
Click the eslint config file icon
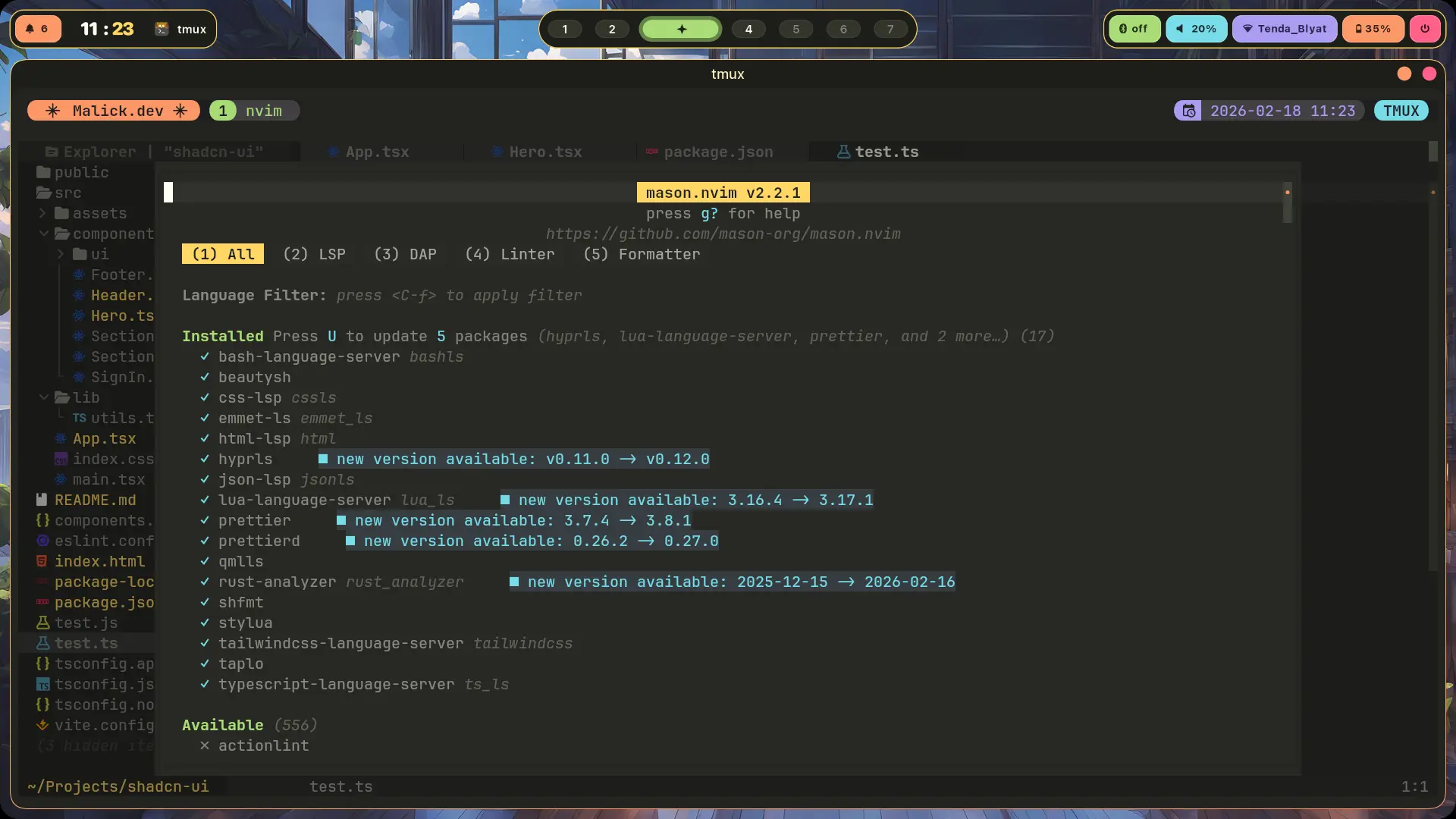(42, 541)
